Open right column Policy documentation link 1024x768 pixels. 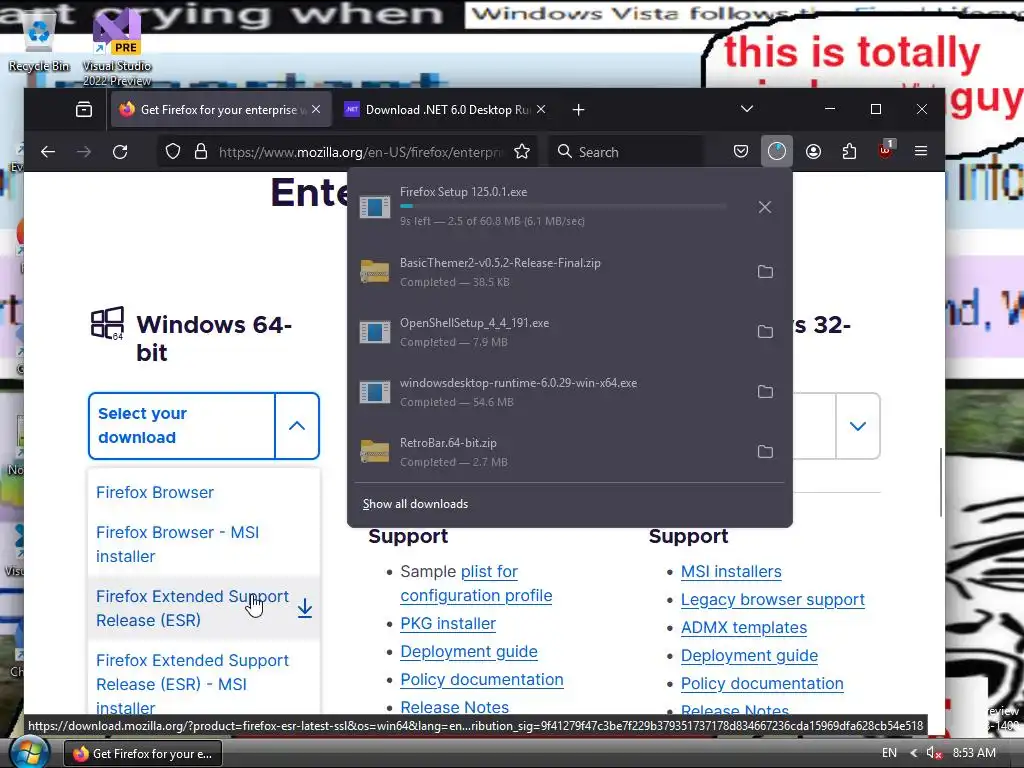pos(762,684)
